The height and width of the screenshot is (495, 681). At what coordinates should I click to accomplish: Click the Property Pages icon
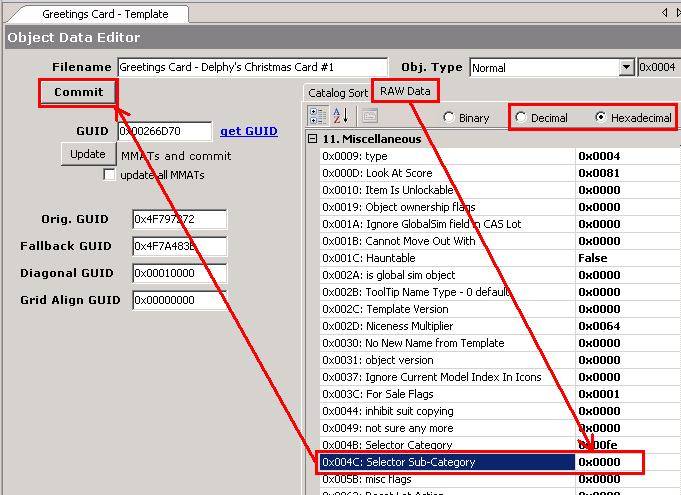point(369,116)
